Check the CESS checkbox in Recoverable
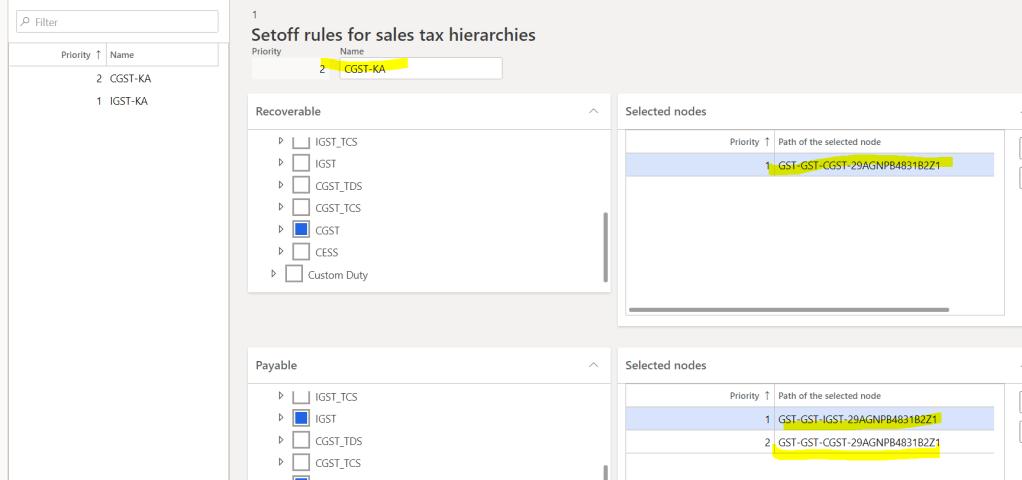 pyautogui.click(x=301, y=252)
